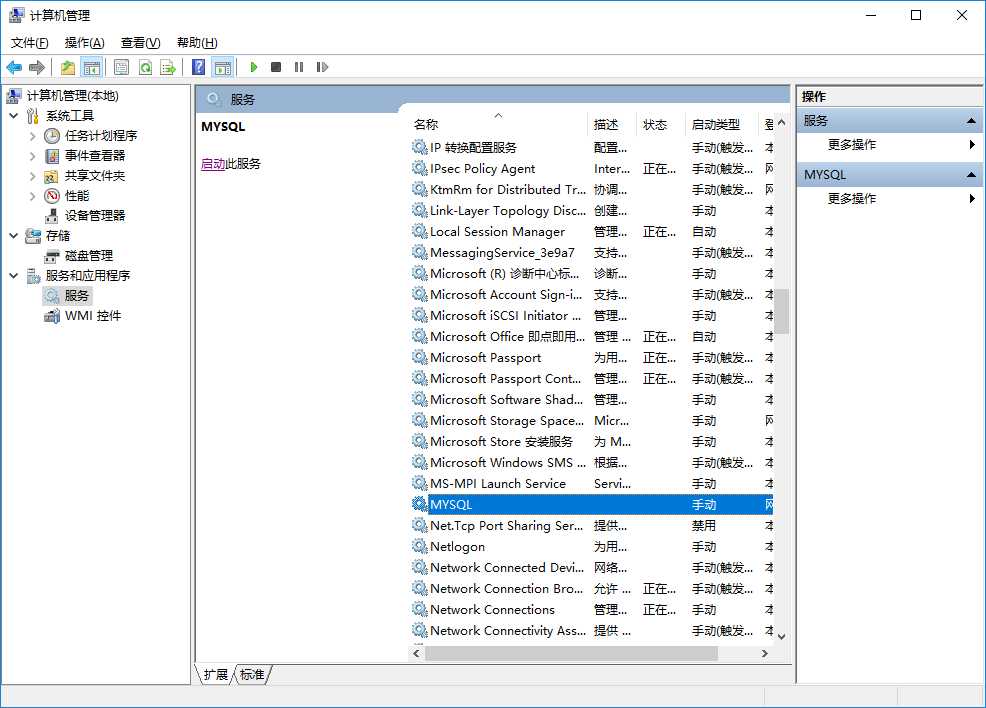Select the Local Session Manager service
Viewport: 986px width, 708px height.
pos(592,232)
